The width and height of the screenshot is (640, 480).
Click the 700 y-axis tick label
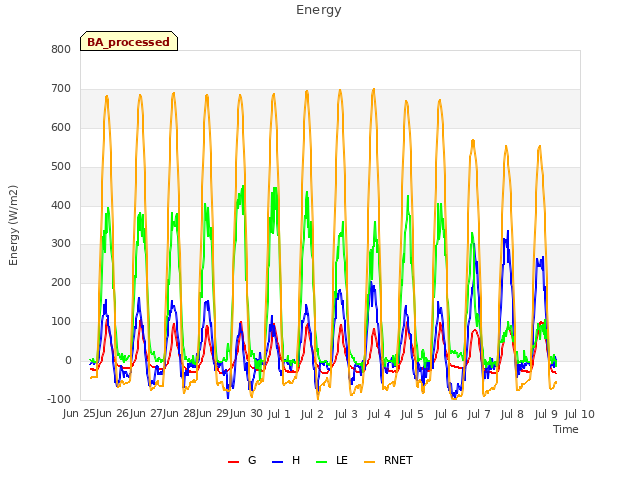click(61, 88)
